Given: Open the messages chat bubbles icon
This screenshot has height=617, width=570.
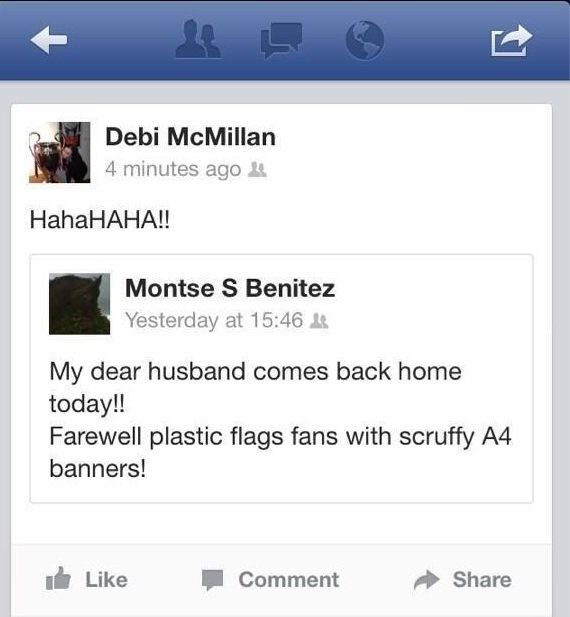Looking at the screenshot, I should point(281,40).
